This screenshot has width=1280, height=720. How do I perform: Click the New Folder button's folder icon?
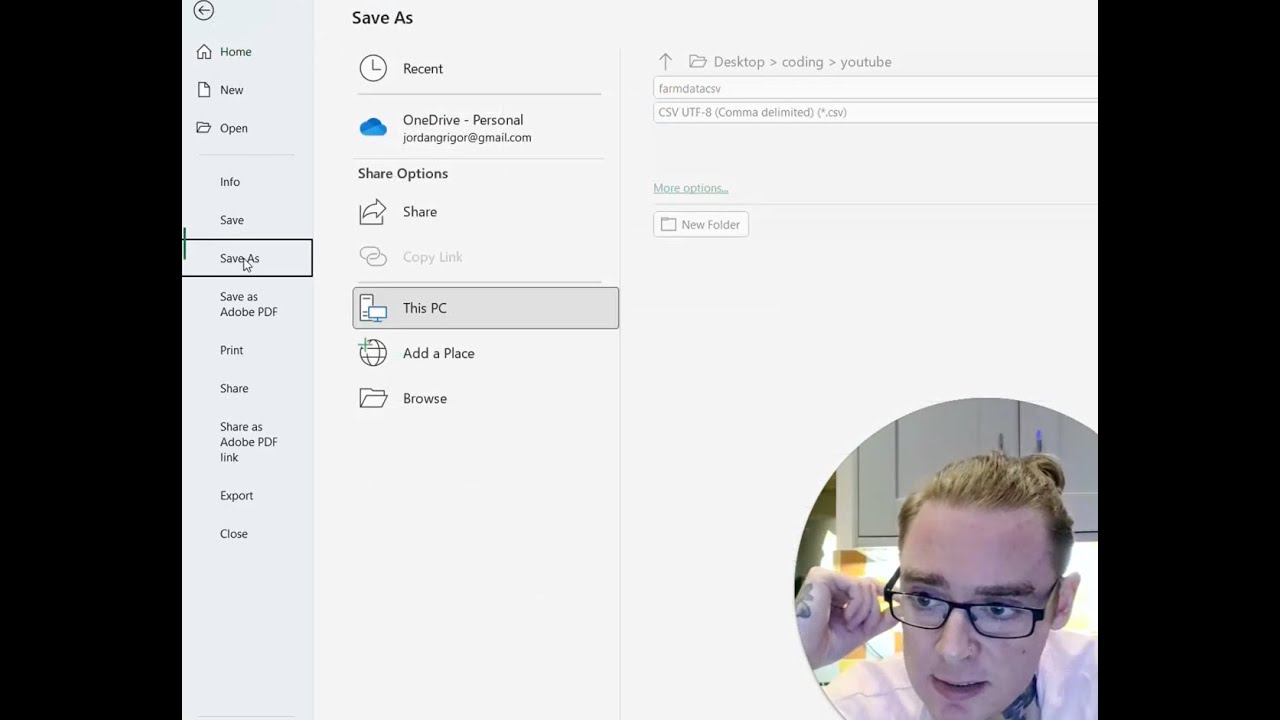click(x=668, y=225)
